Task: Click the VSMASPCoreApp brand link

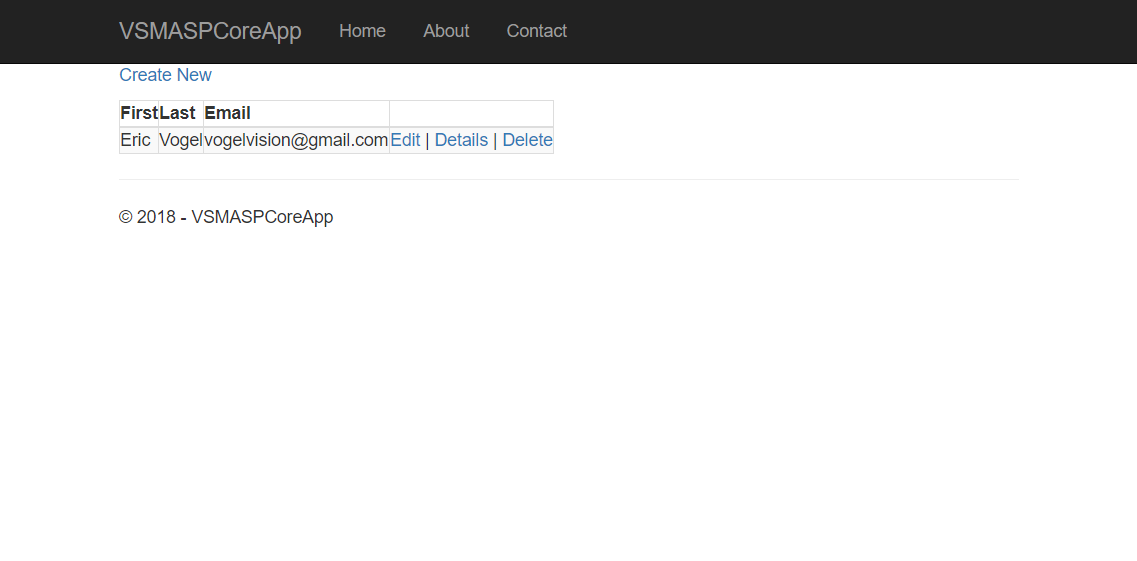Action: click(x=210, y=31)
